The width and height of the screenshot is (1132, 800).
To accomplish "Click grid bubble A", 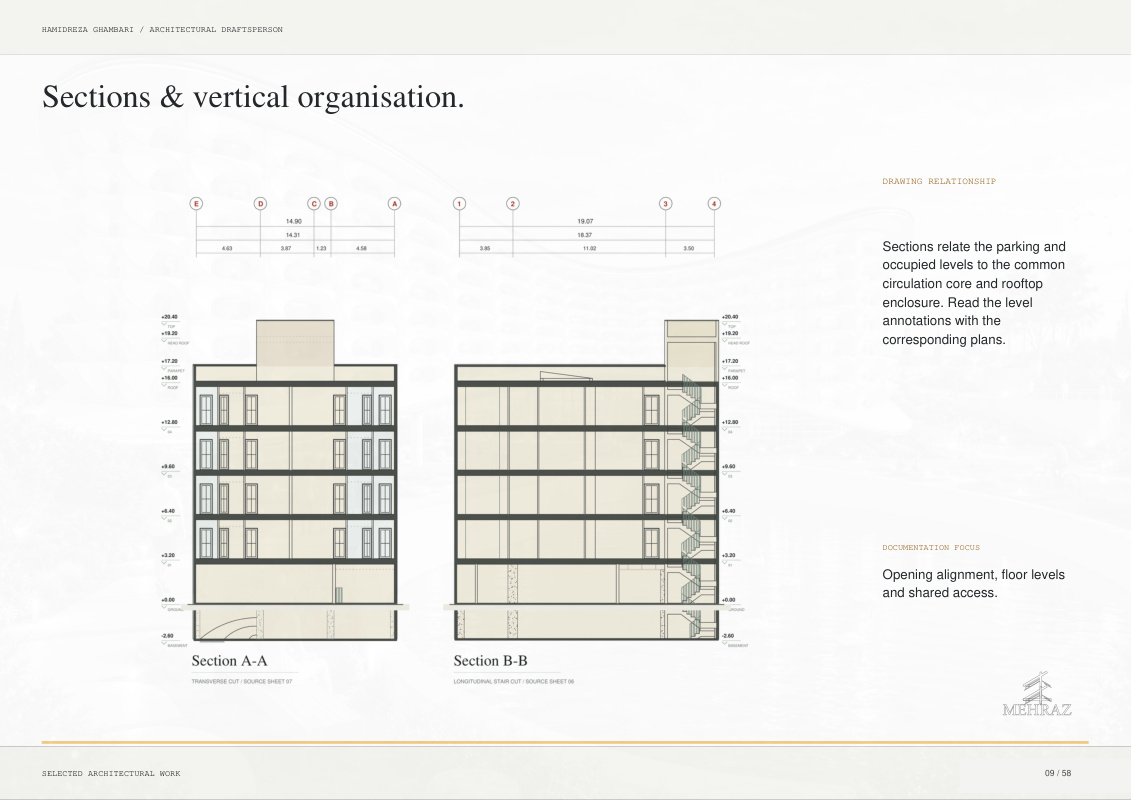I will [395, 204].
